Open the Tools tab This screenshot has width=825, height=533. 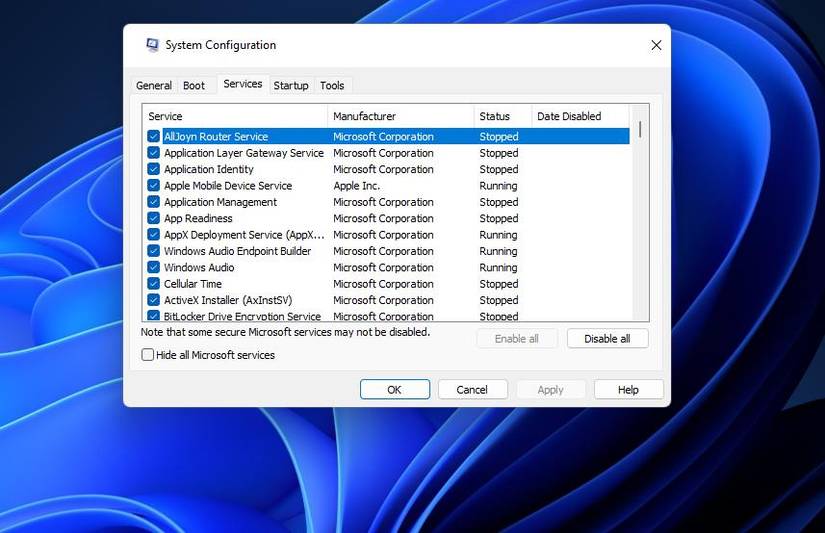coord(332,85)
